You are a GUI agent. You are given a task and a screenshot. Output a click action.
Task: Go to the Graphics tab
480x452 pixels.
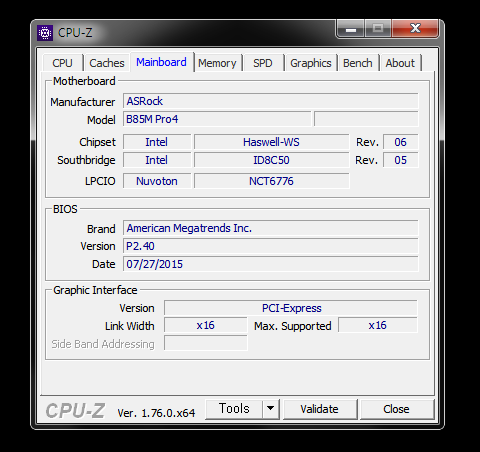[311, 63]
